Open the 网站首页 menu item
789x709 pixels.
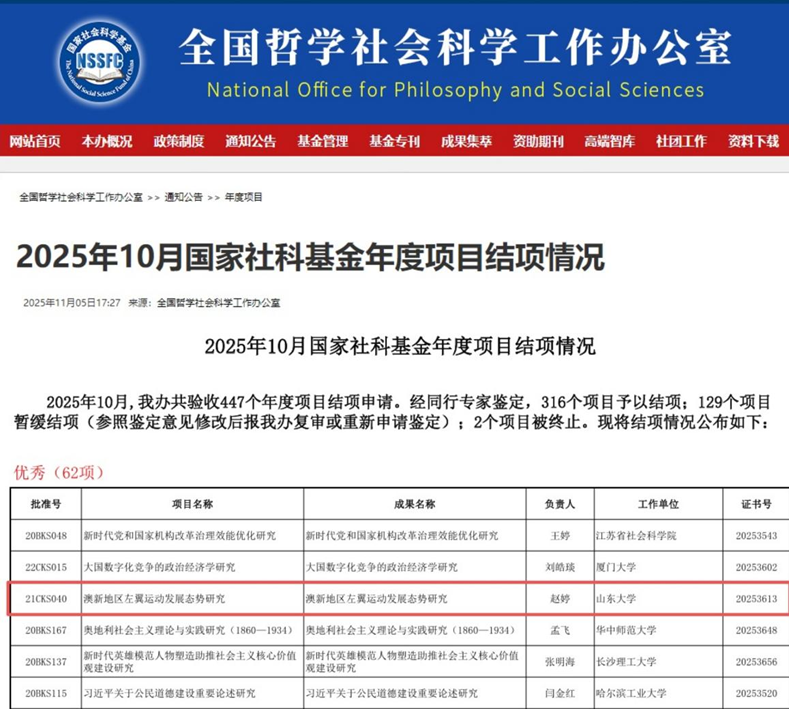click(x=35, y=141)
